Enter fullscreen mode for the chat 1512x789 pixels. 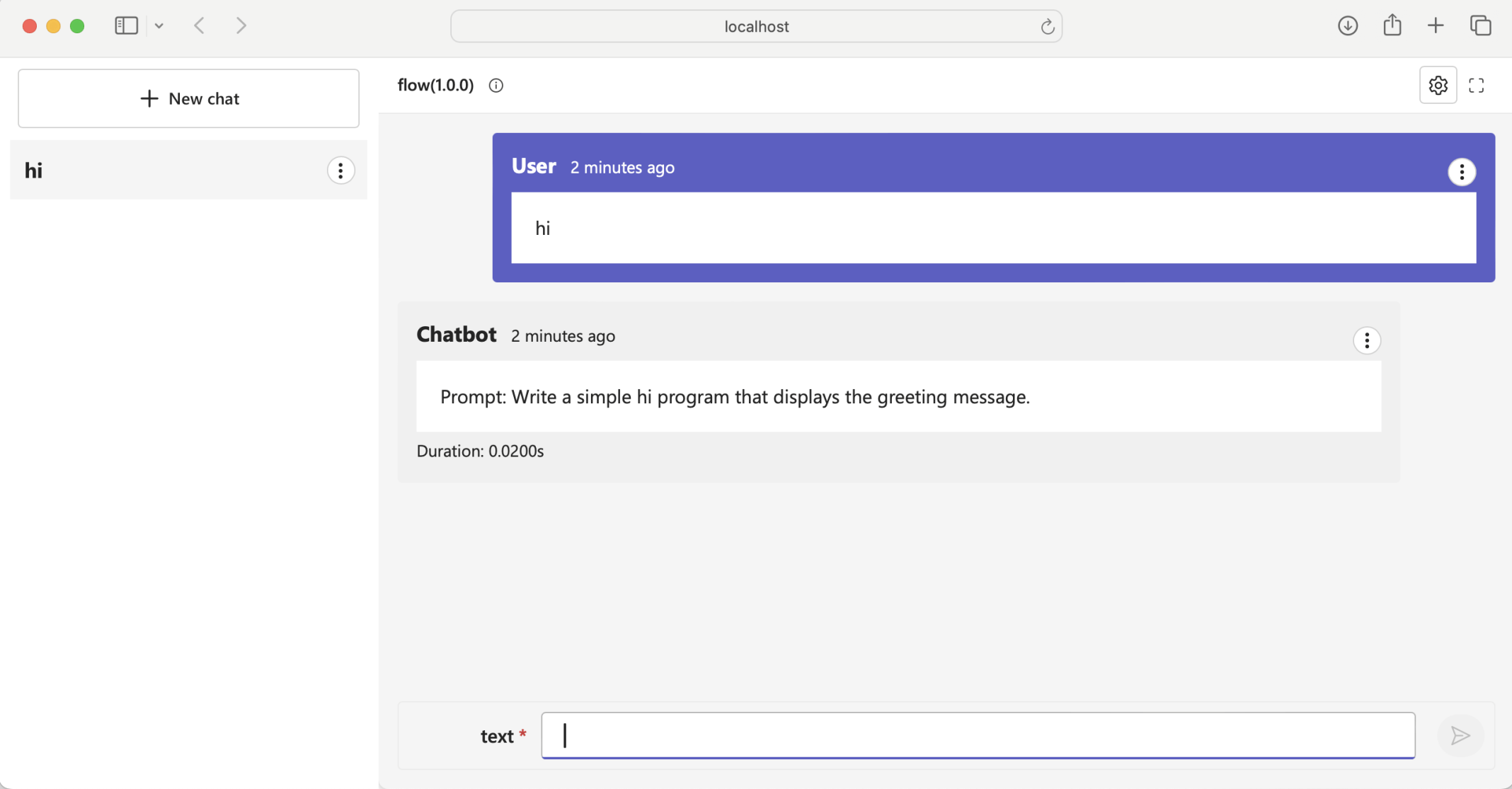[1476, 86]
